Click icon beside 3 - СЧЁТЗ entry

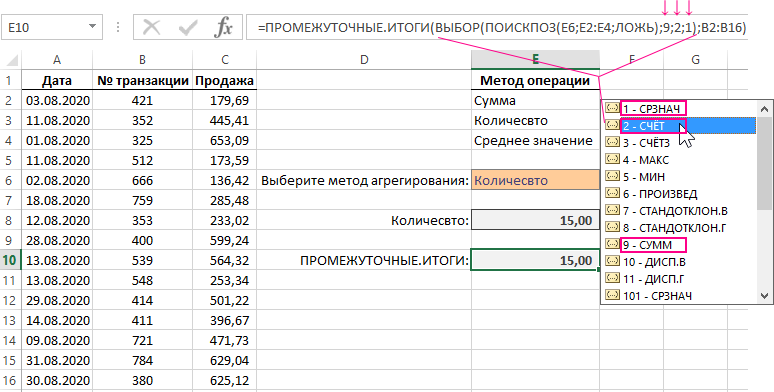click(x=612, y=142)
